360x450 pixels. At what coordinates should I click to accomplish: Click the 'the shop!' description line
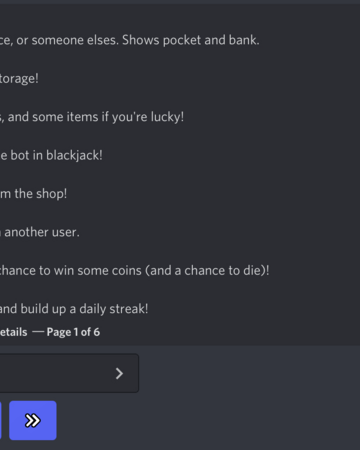(41, 194)
